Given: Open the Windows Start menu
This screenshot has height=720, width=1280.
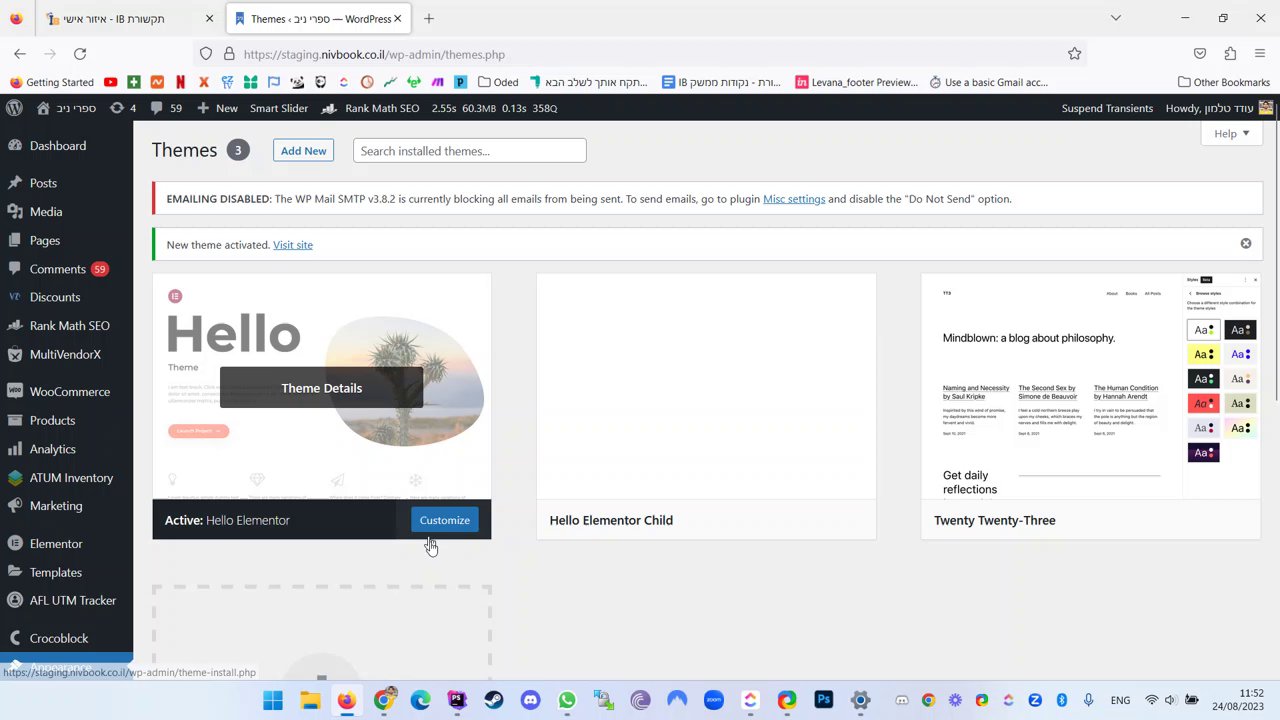Looking at the screenshot, I should pos(272,701).
